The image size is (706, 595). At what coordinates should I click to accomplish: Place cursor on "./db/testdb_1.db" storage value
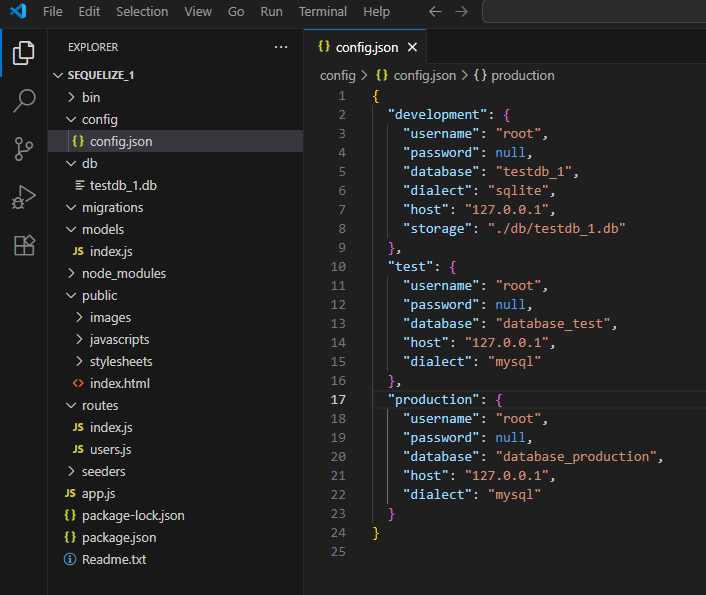(557, 229)
